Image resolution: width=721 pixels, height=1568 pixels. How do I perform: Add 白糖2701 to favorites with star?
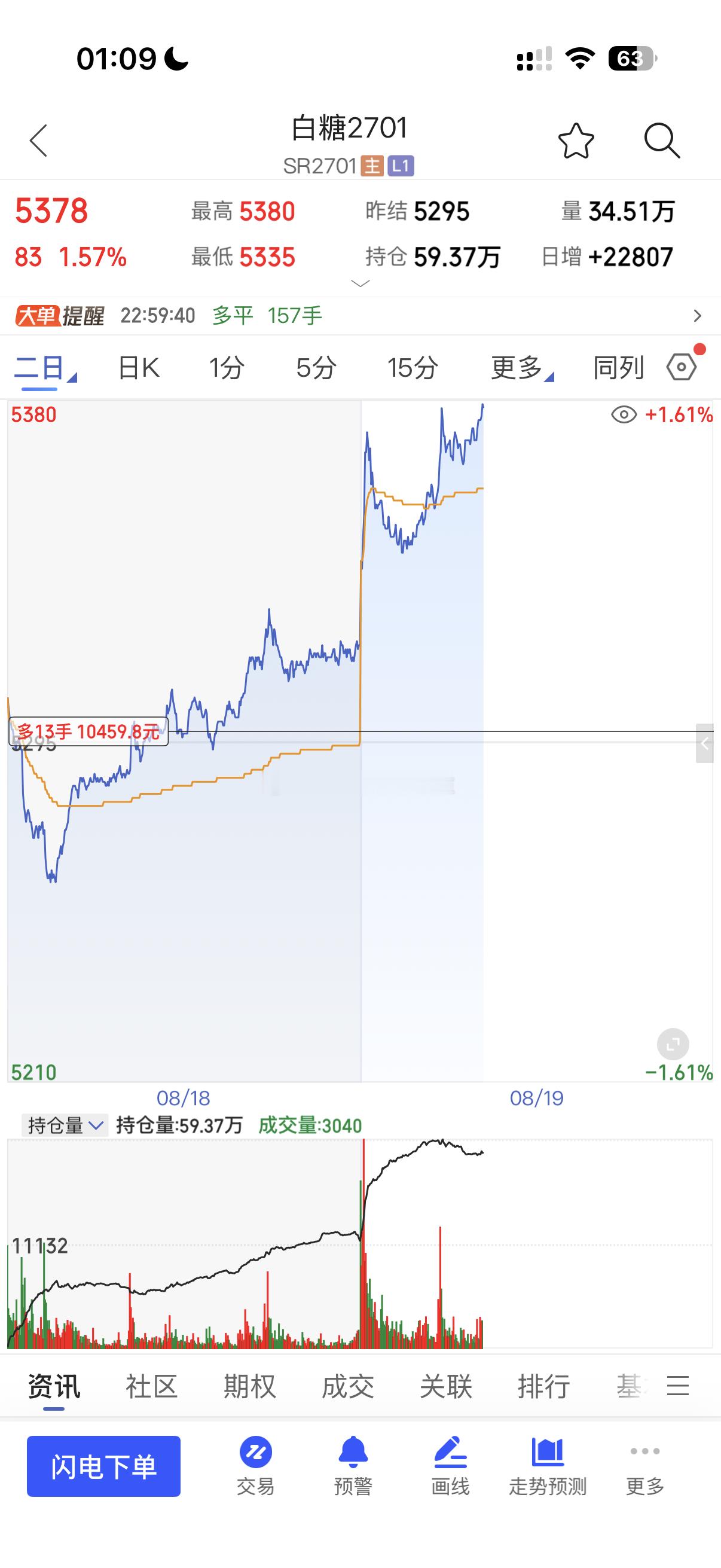coord(576,141)
